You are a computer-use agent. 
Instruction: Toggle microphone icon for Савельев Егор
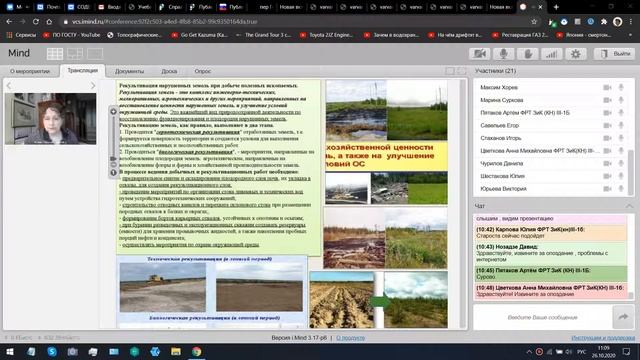[621, 125]
